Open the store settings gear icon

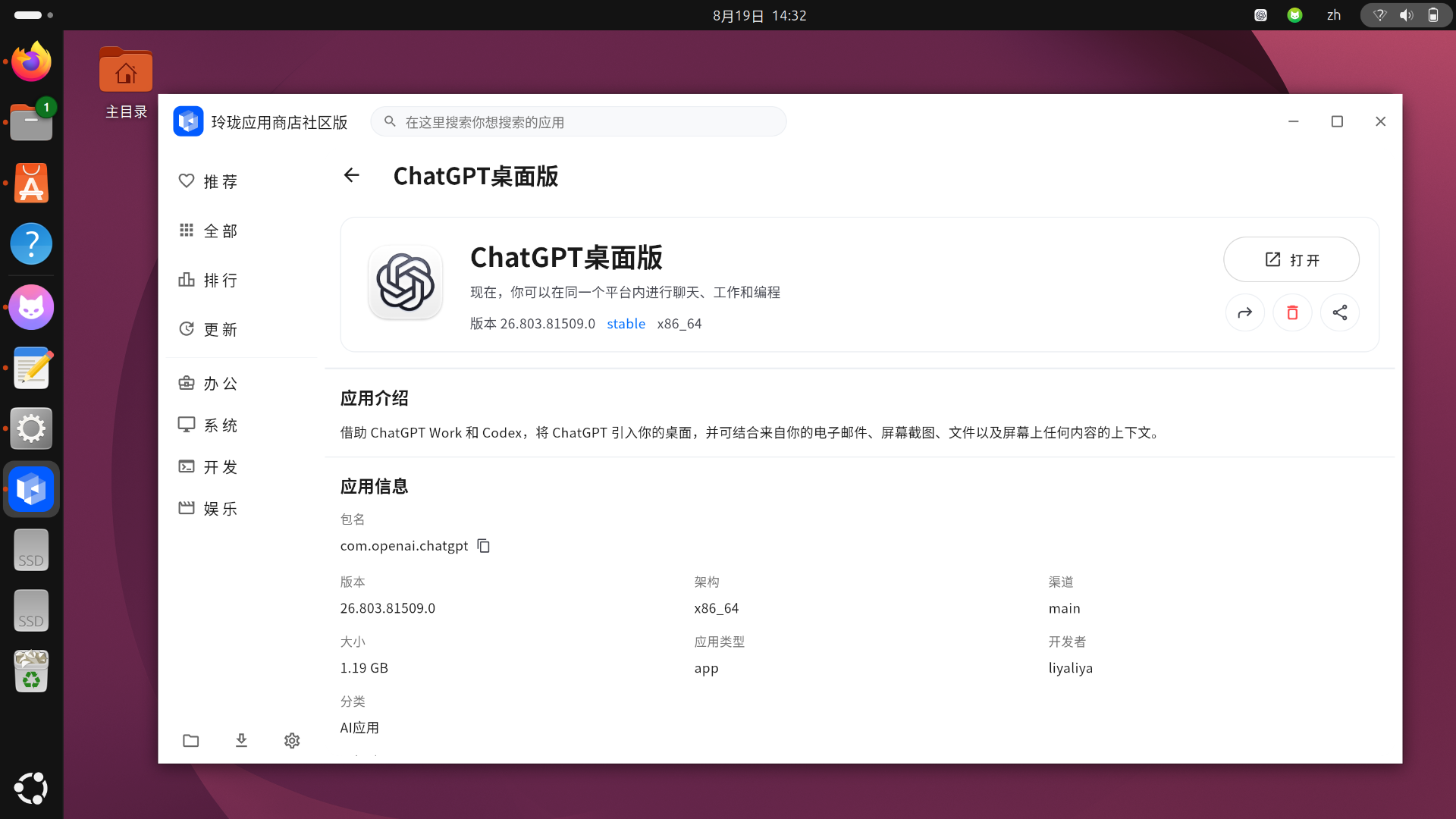tap(292, 740)
